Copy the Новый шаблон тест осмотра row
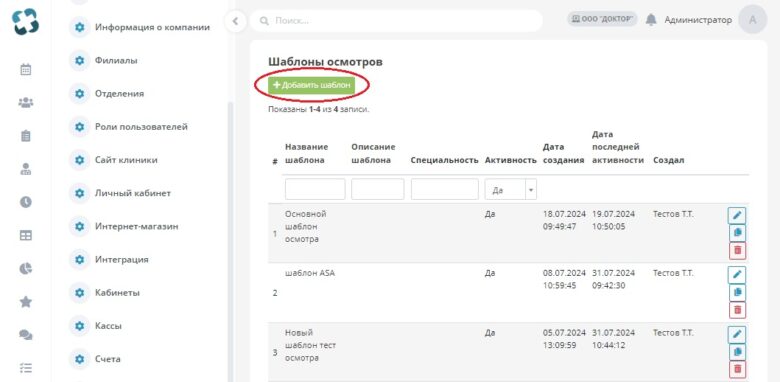Viewport: 780px width, 382px height. click(x=737, y=352)
